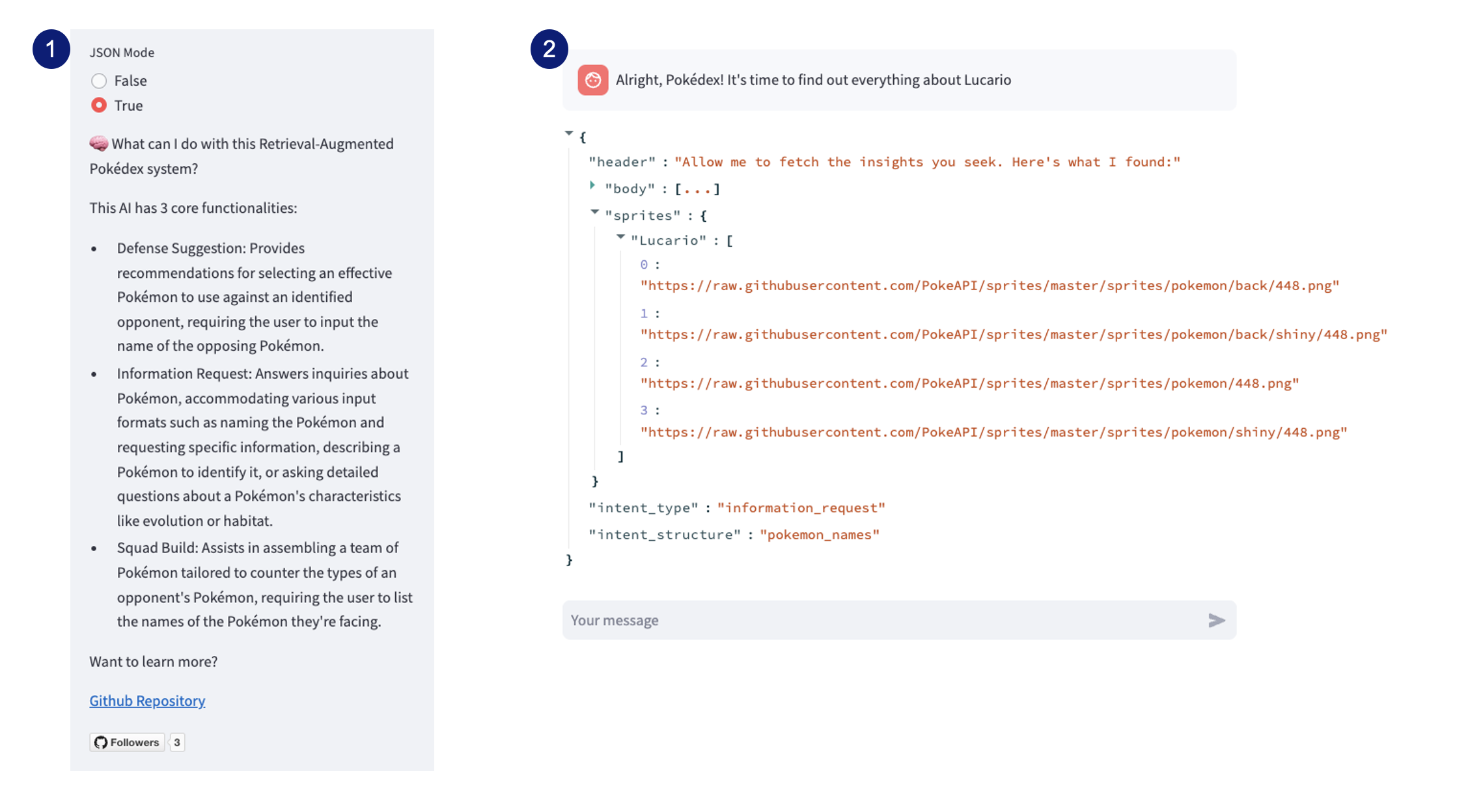The width and height of the screenshot is (1483, 812).
Task: Collapse the sprites object
Action: pyautogui.click(x=594, y=212)
